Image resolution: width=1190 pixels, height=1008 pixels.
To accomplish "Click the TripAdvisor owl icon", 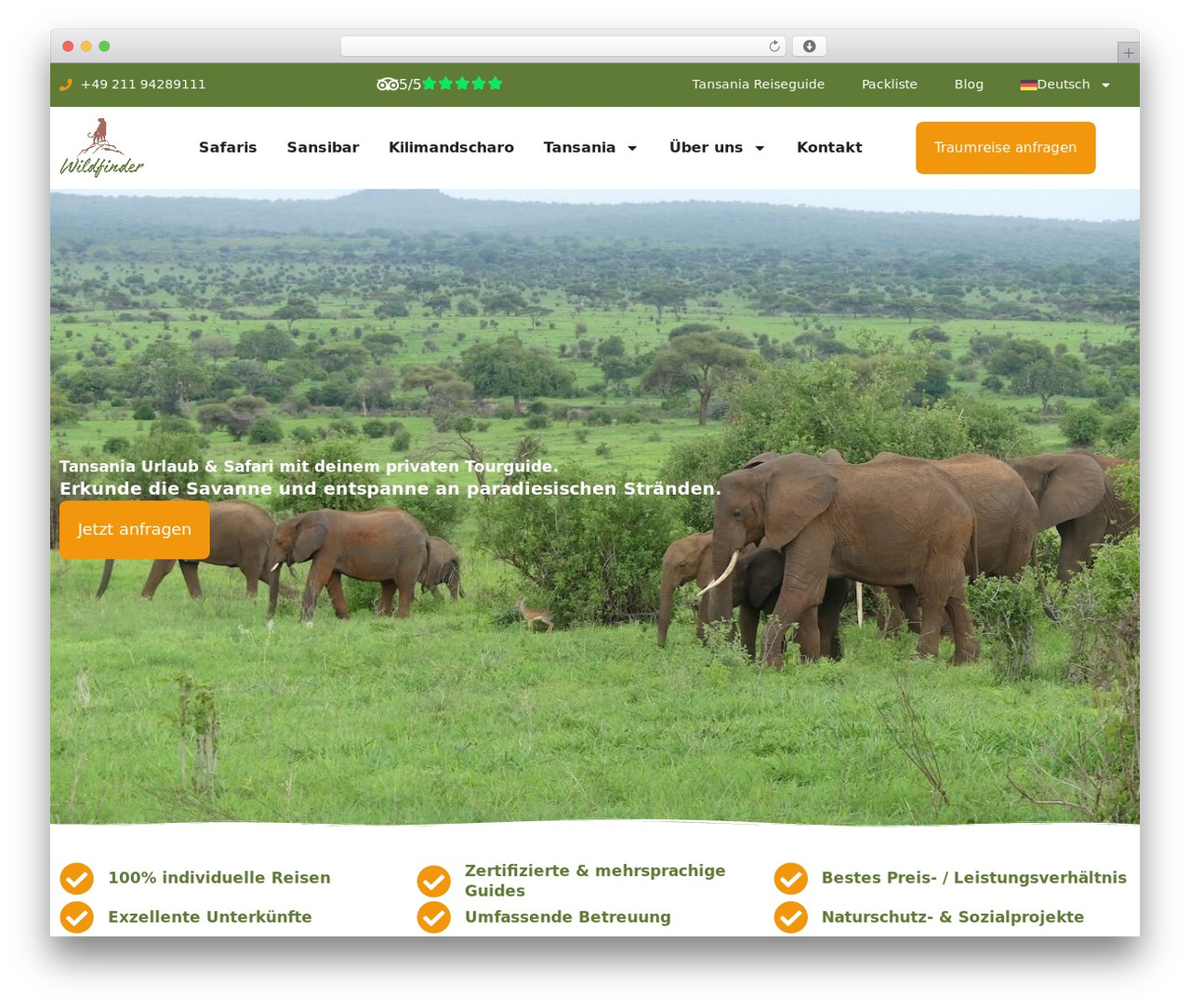I will (388, 85).
